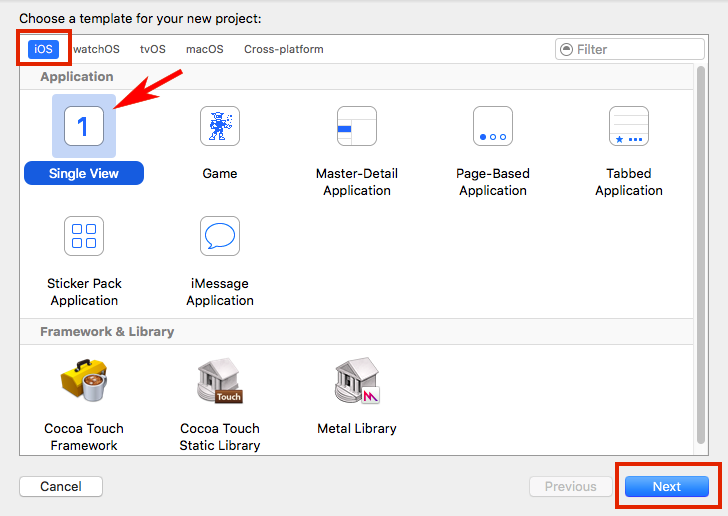The width and height of the screenshot is (728, 516).
Task: Choose the Cocoa Touch Static Library icon
Action: point(220,380)
